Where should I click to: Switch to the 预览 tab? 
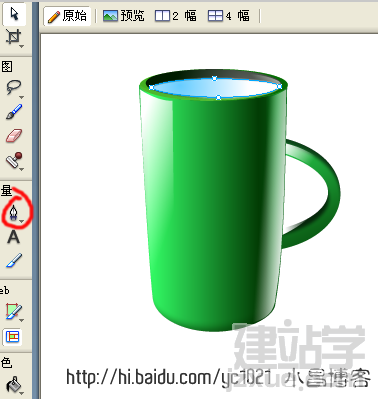pos(124,16)
